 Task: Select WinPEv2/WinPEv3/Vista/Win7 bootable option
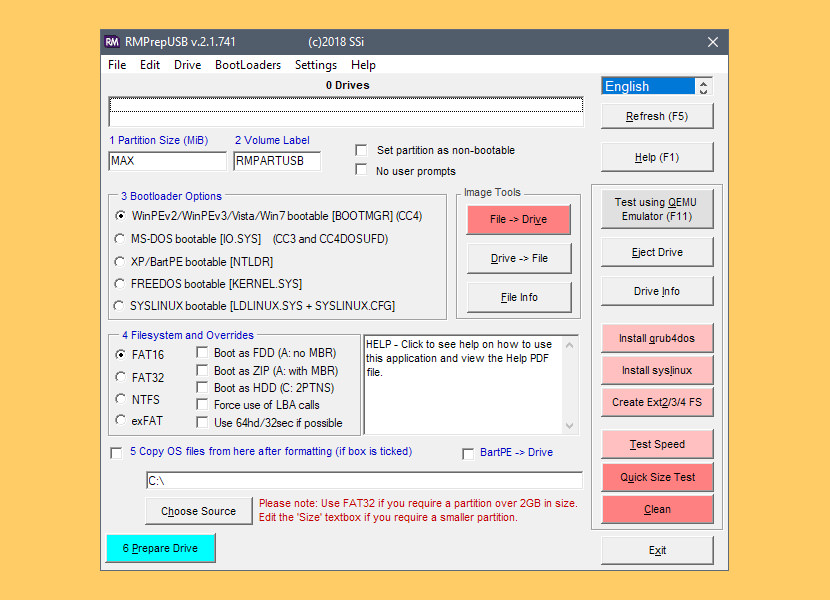click(121, 216)
